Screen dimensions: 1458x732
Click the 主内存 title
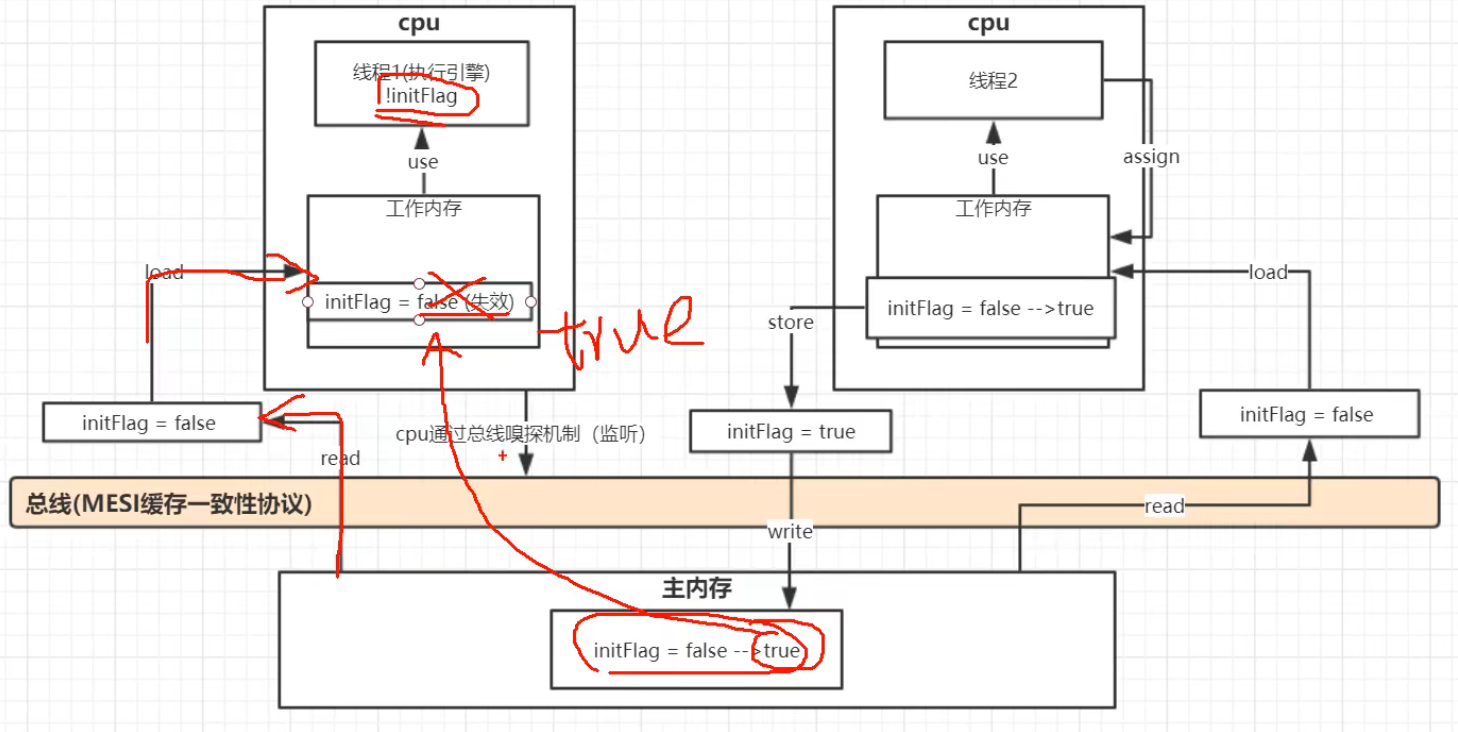(x=696, y=587)
